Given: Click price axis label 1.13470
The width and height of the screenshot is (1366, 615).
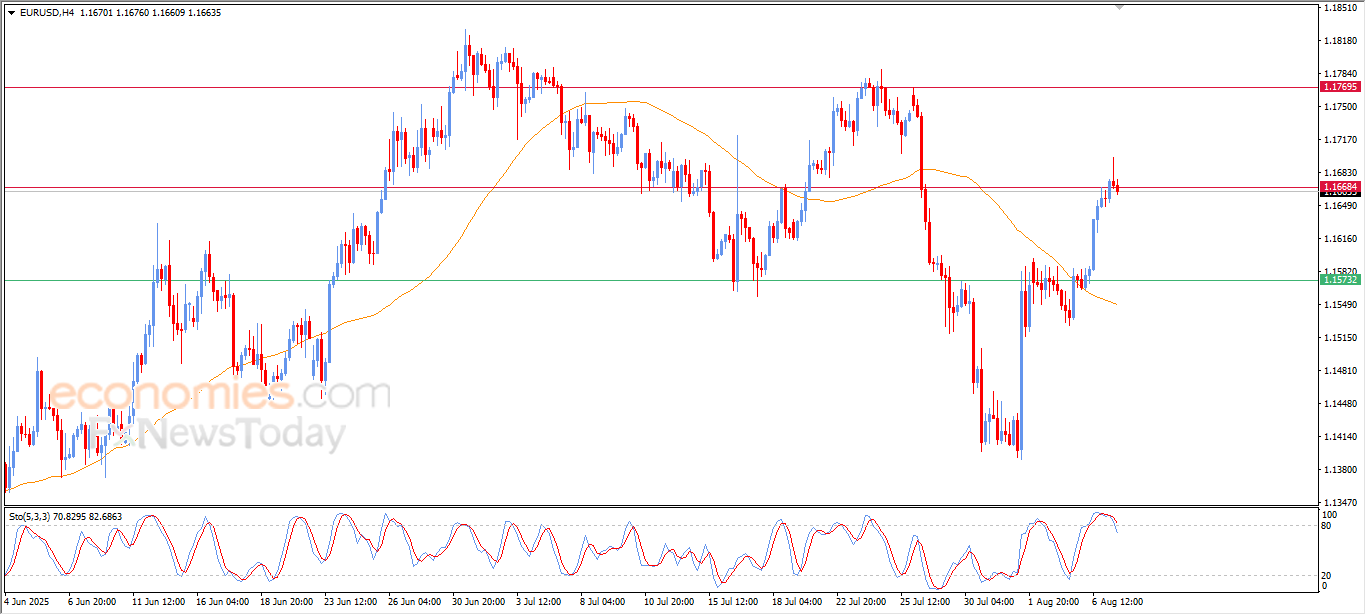Looking at the screenshot, I should point(1340,503).
